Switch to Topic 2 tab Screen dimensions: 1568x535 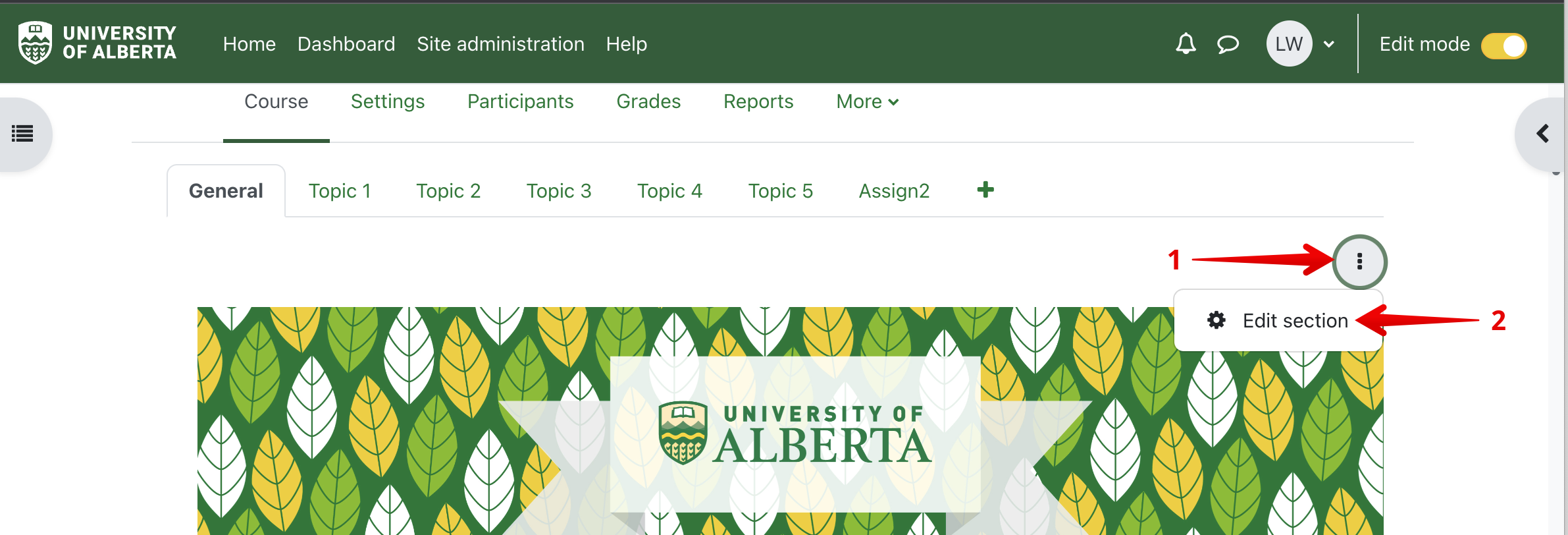(448, 191)
